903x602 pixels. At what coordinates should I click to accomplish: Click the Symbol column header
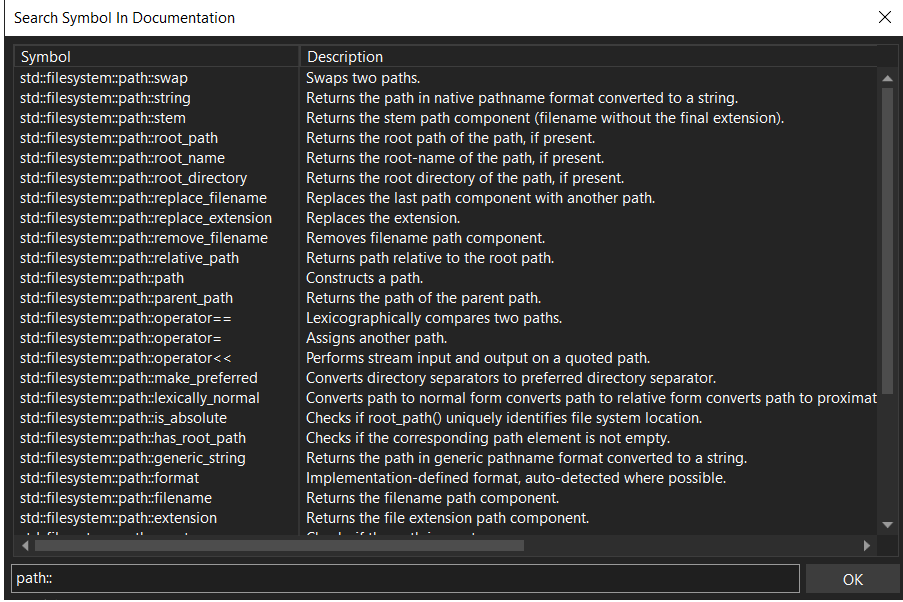pyautogui.click(x=156, y=57)
